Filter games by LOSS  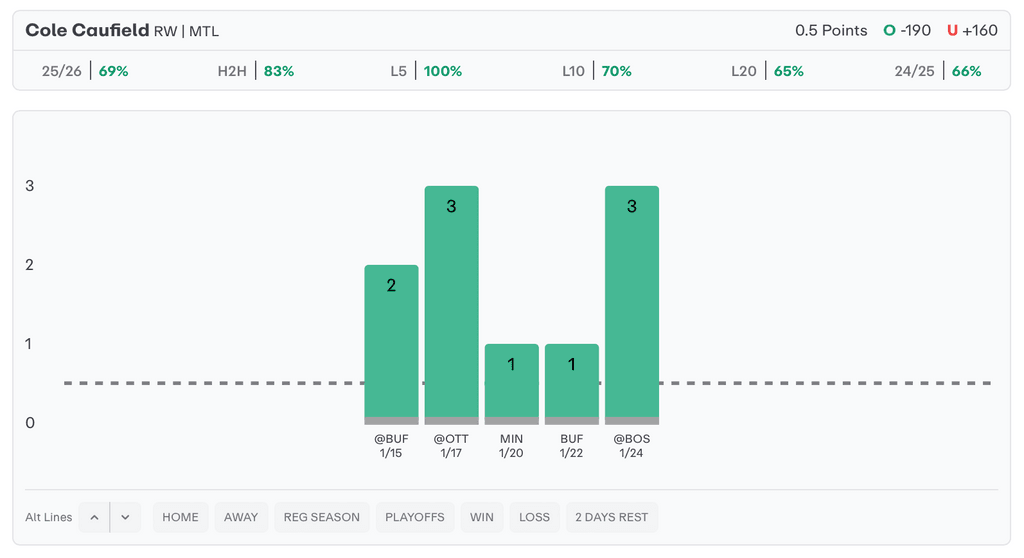[534, 517]
